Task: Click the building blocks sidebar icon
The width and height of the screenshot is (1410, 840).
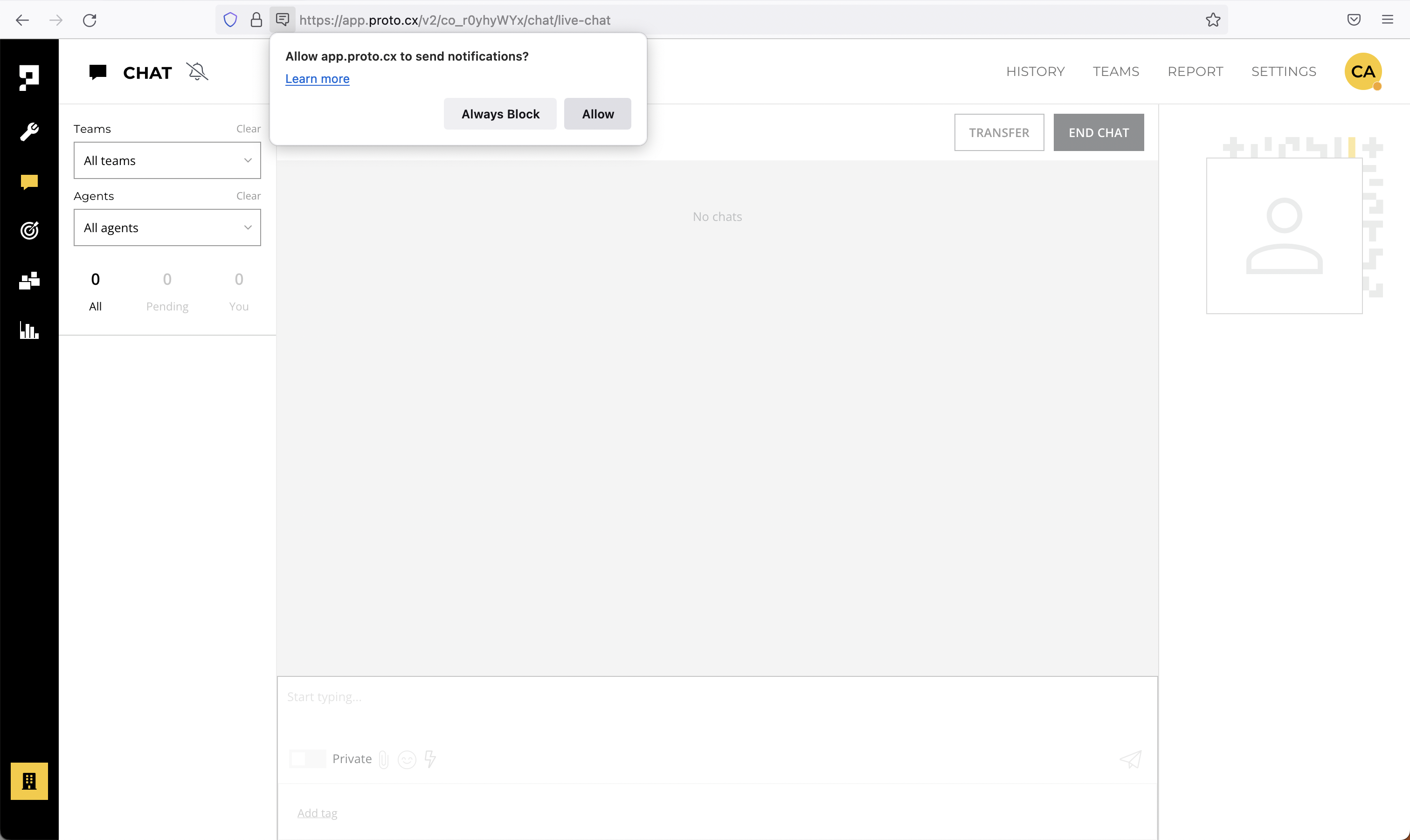Action: tap(29, 280)
